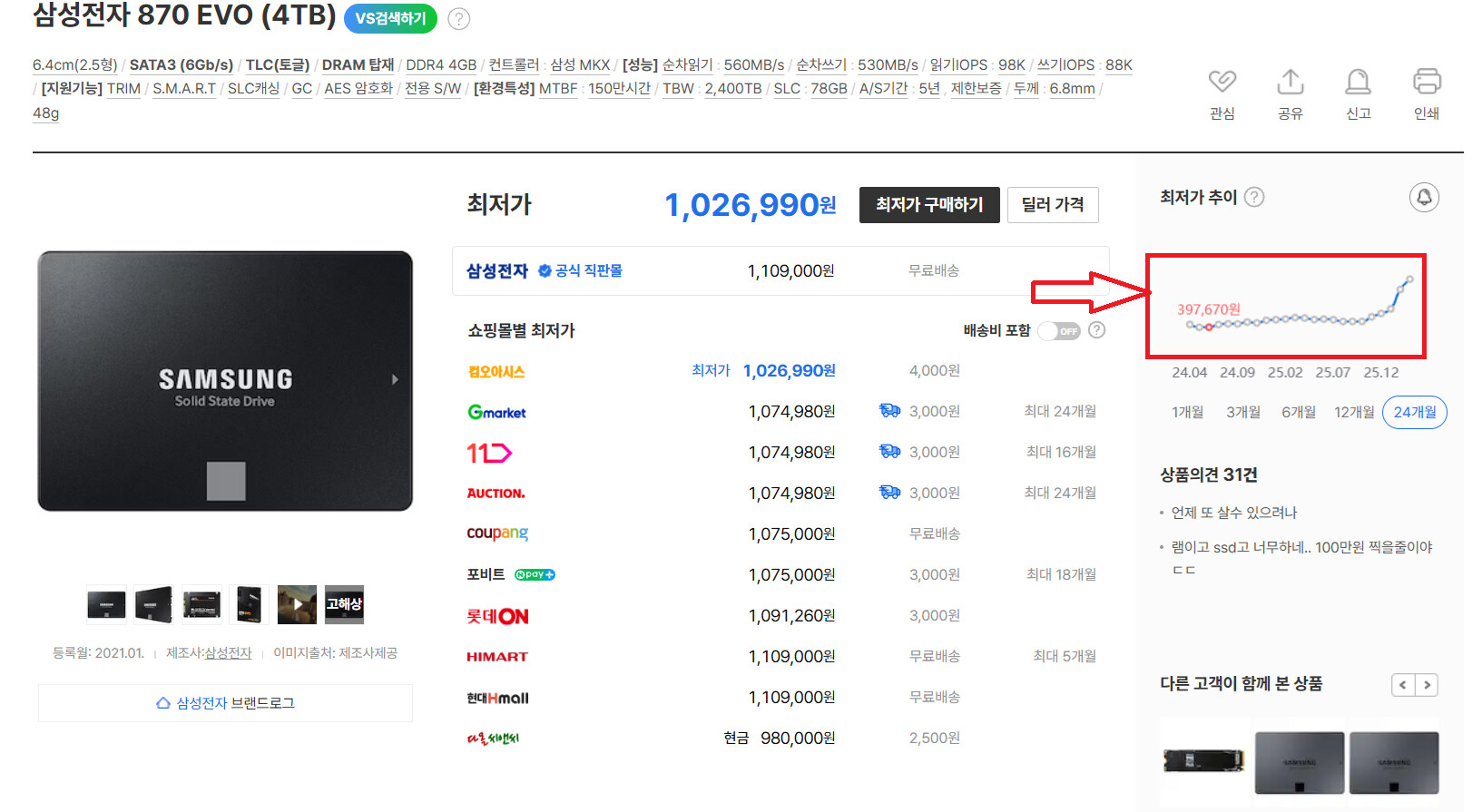Open help icon beside VS검색하기
The width and height of the screenshot is (1482, 812).
pos(459,19)
